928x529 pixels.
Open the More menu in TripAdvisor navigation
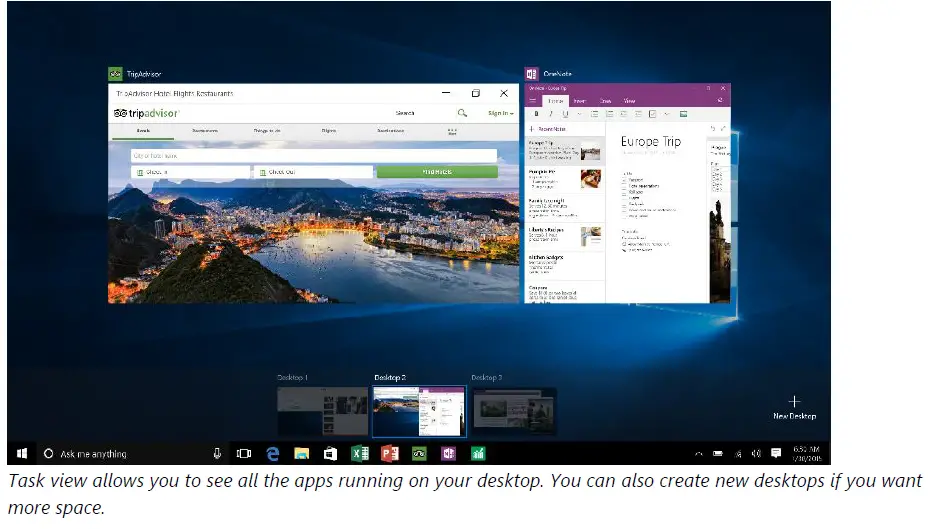(x=452, y=131)
